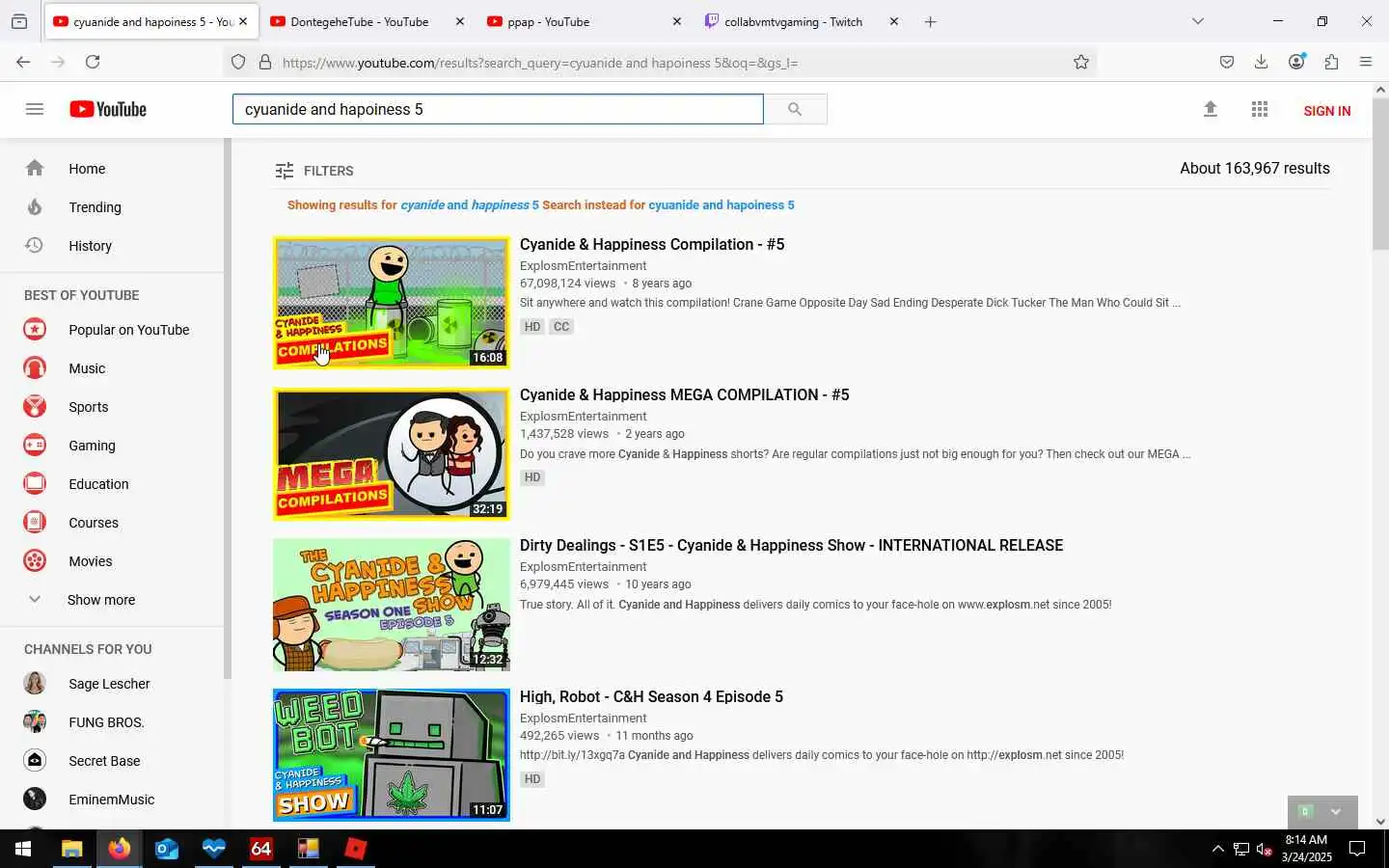Open the Sports category
Image resolution: width=1389 pixels, height=868 pixels.
point(88,407)
